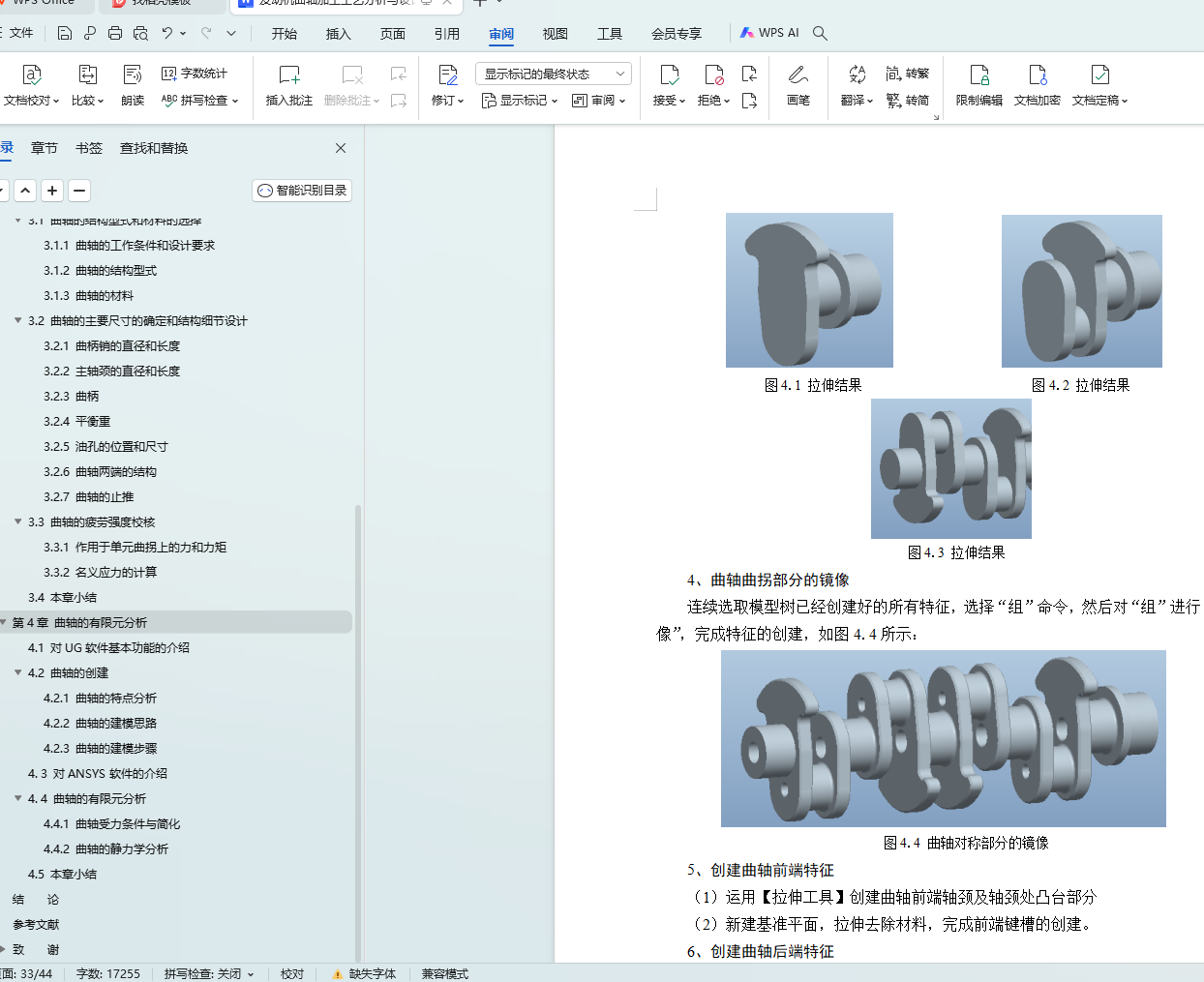Image resolution: width=1204 pixels, height=982 pixels.
Task: Click the 拒绝 reject change icon
Action: click(x=713, y=74)
